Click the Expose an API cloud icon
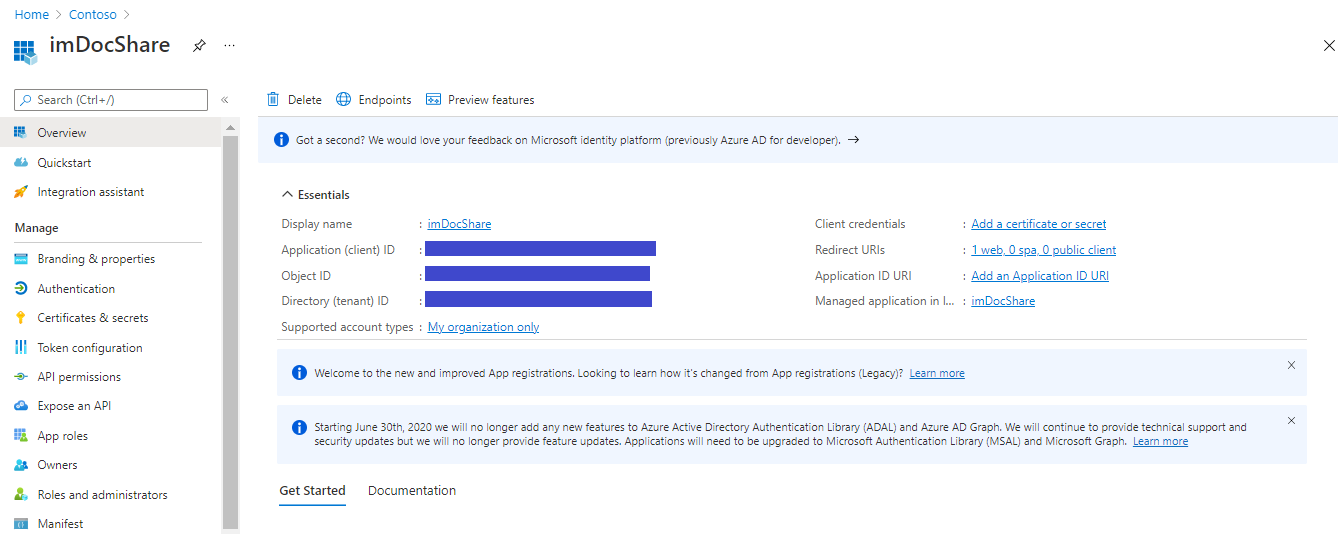1338x534 pixels. [20, 406]
